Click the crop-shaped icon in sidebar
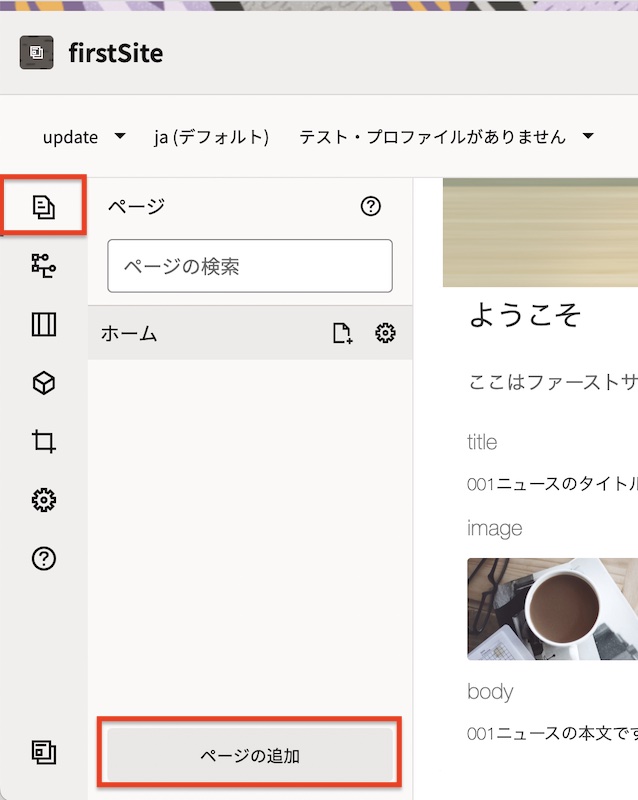Image resolution: width=638 pixels, height=800 pixels. tap(44, 441)
